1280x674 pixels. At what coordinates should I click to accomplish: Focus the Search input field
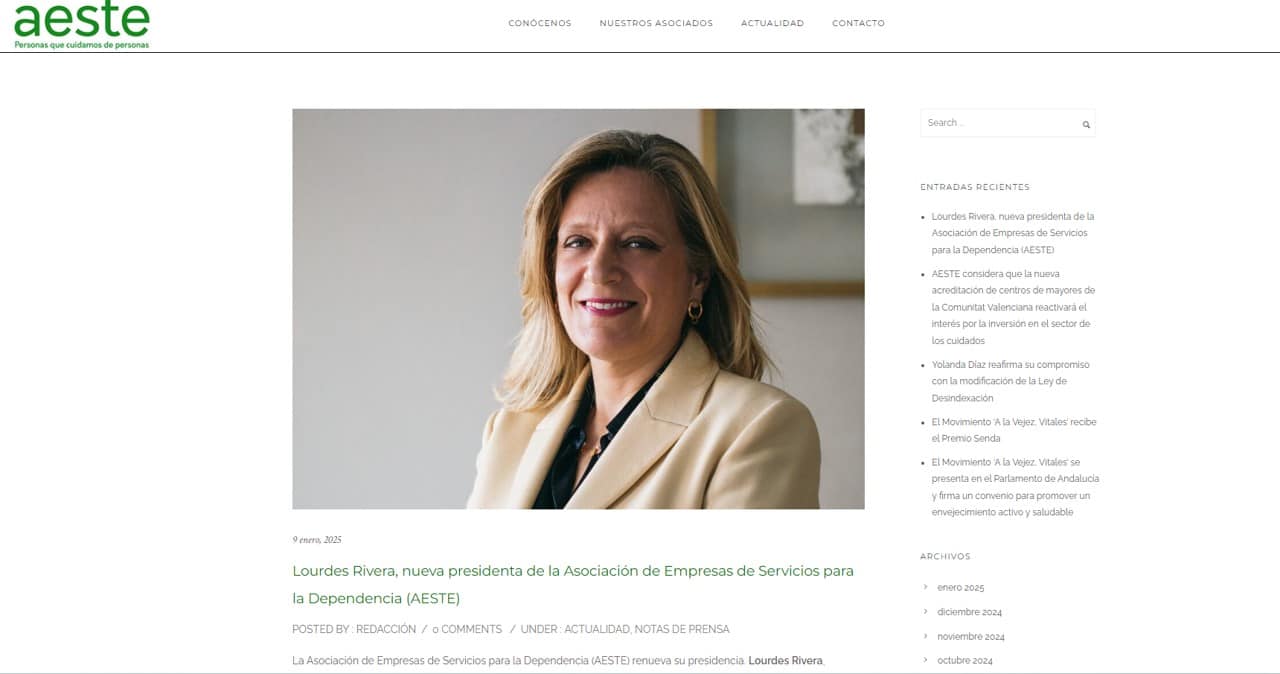[x=1000, y=123]
